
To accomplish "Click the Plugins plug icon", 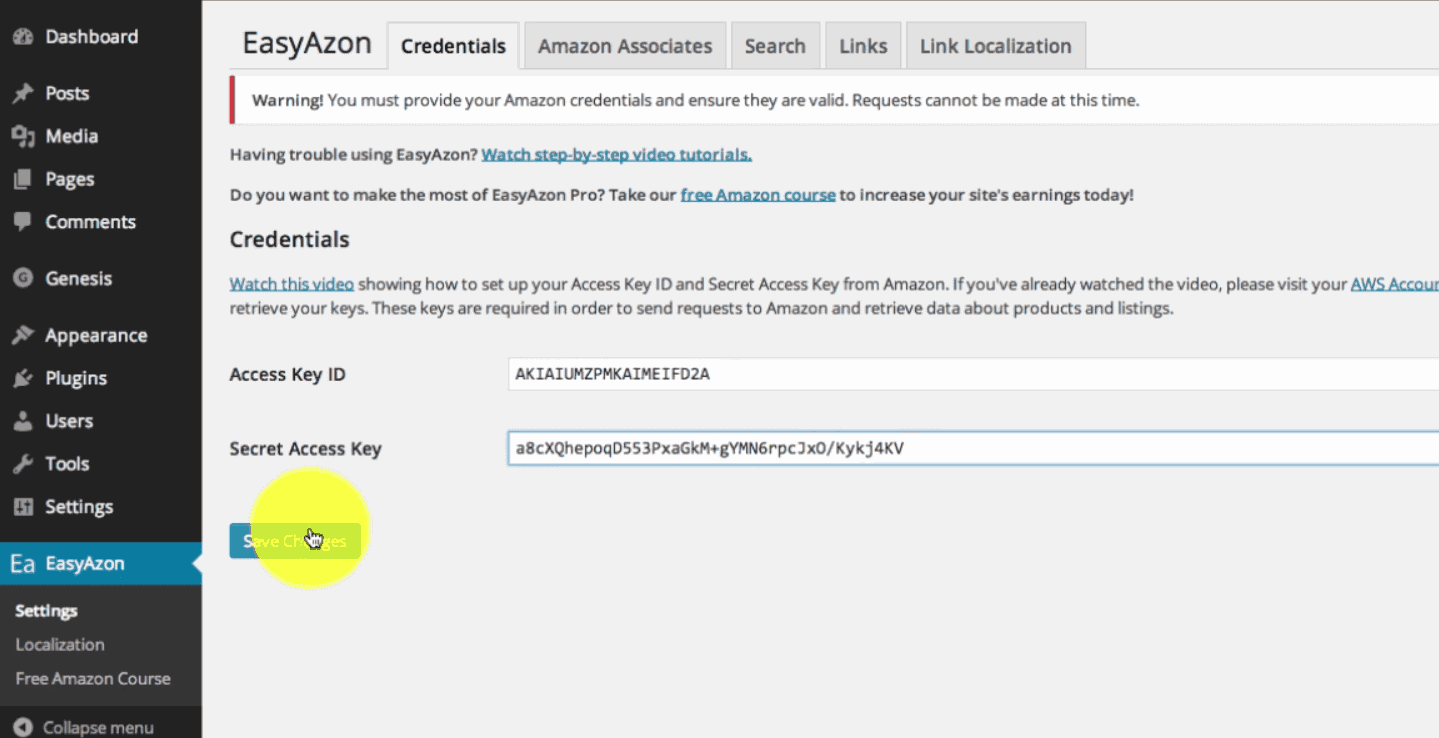I will pos(22,378).
